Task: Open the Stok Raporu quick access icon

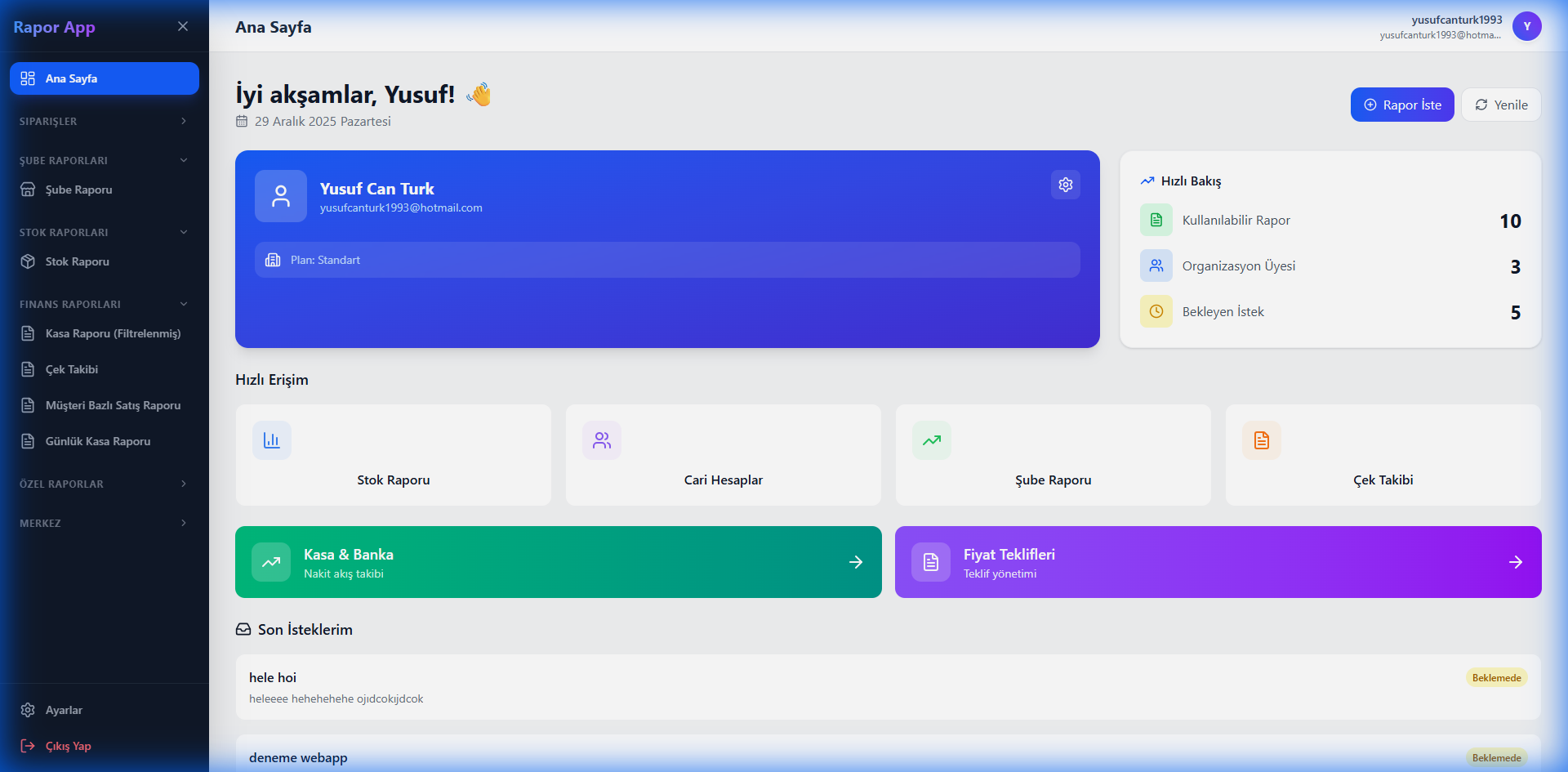Action: point(271,440)
